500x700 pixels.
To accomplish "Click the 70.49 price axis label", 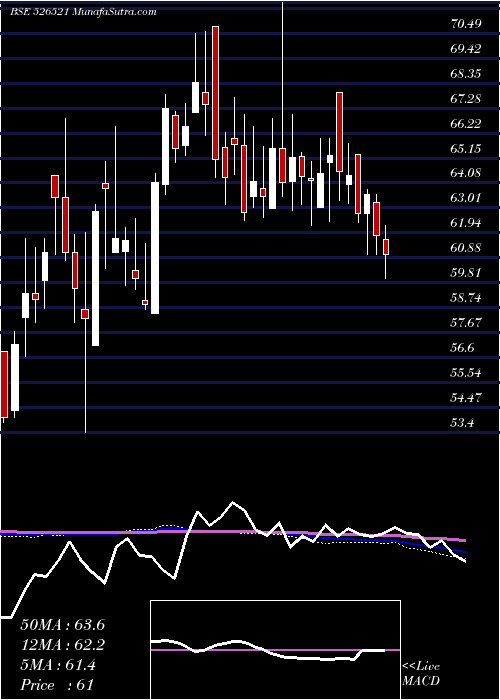I will click(x=466, y=24).
